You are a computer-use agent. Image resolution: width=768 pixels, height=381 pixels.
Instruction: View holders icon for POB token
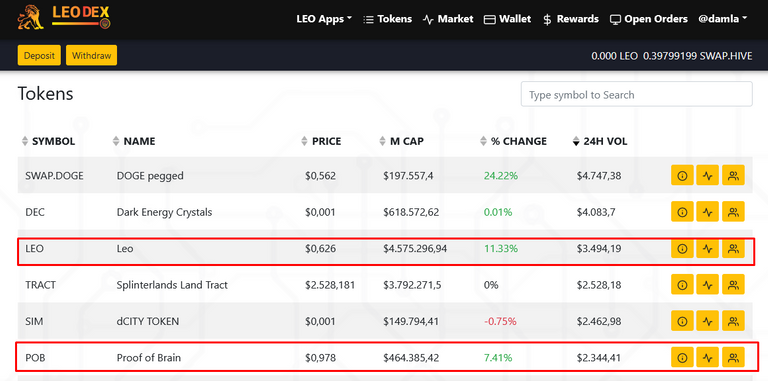733,357
